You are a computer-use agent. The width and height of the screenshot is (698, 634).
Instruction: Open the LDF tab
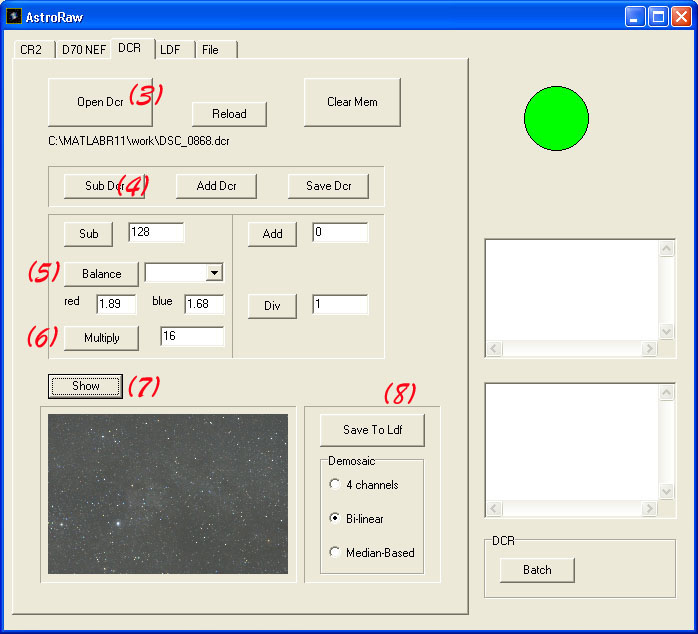click(170, 49)
